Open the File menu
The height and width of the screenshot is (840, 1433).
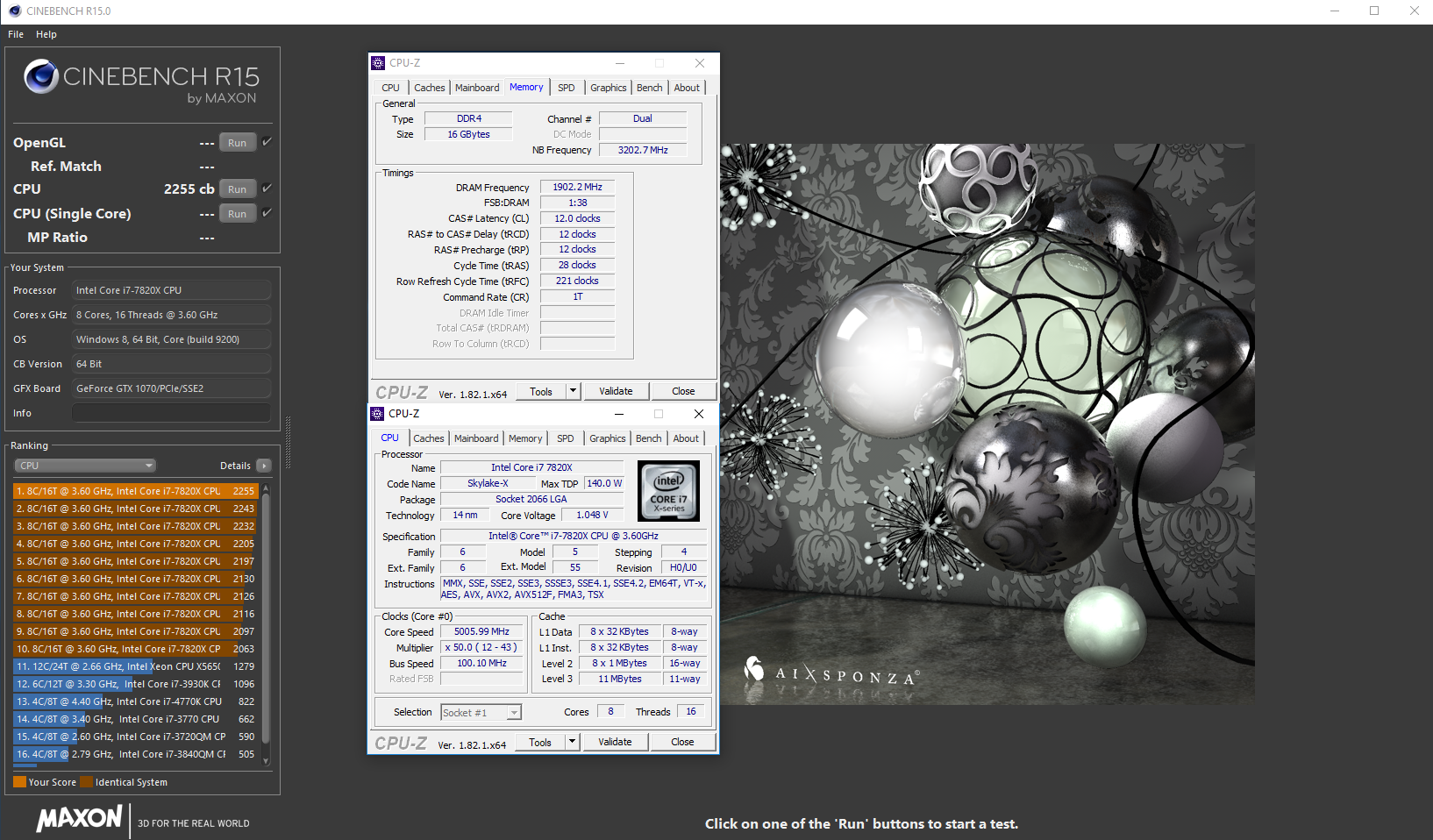16,34
